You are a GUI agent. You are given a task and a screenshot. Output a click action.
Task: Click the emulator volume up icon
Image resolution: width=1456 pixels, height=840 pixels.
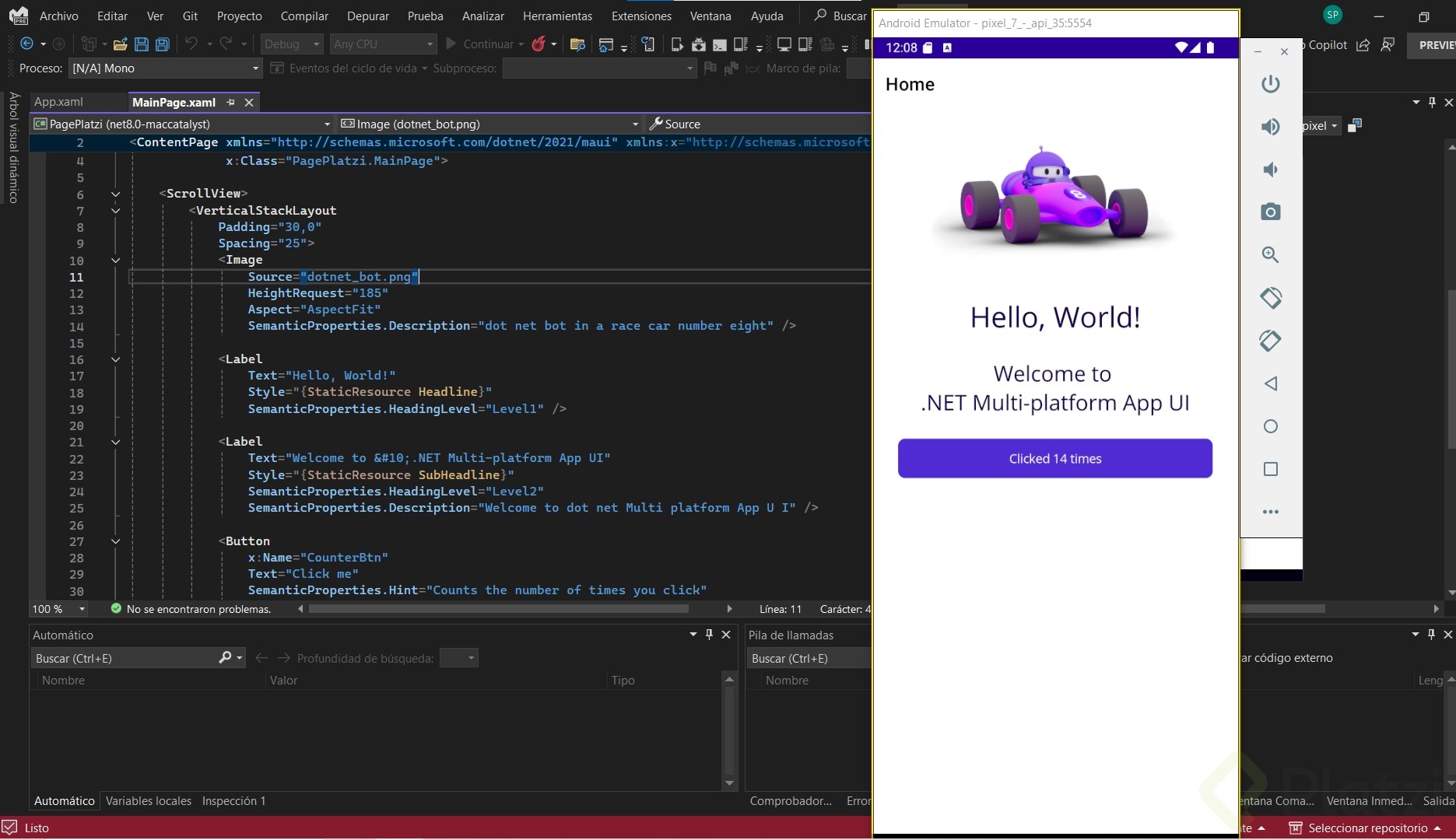pyautogui.click(x=1270, y=127)
